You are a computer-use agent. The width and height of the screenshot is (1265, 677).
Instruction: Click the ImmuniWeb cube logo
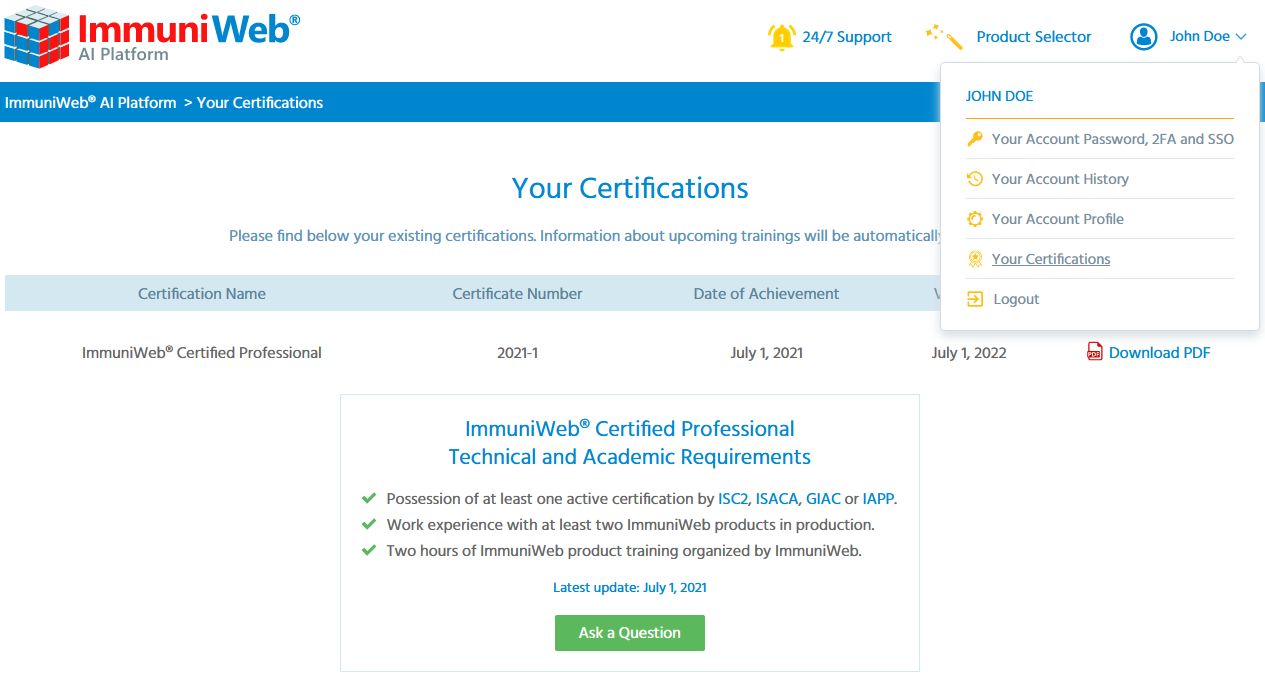[x=37, y=36]
